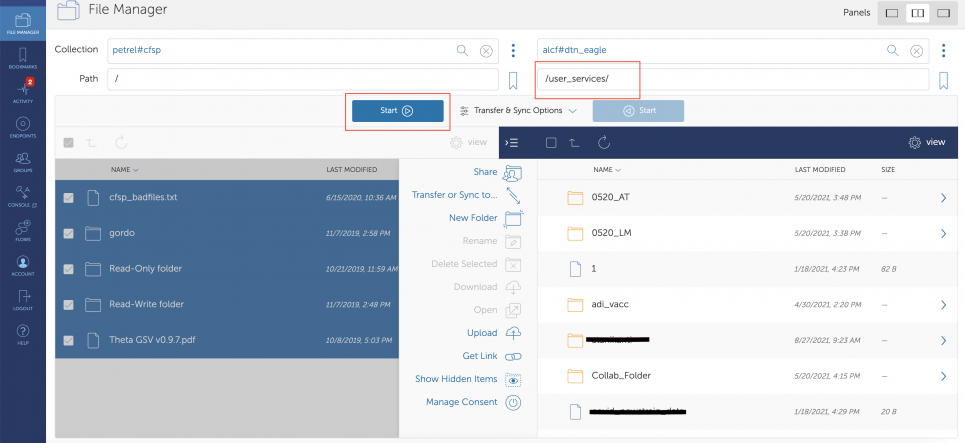Expand Transfer & Sync Options

518,111
